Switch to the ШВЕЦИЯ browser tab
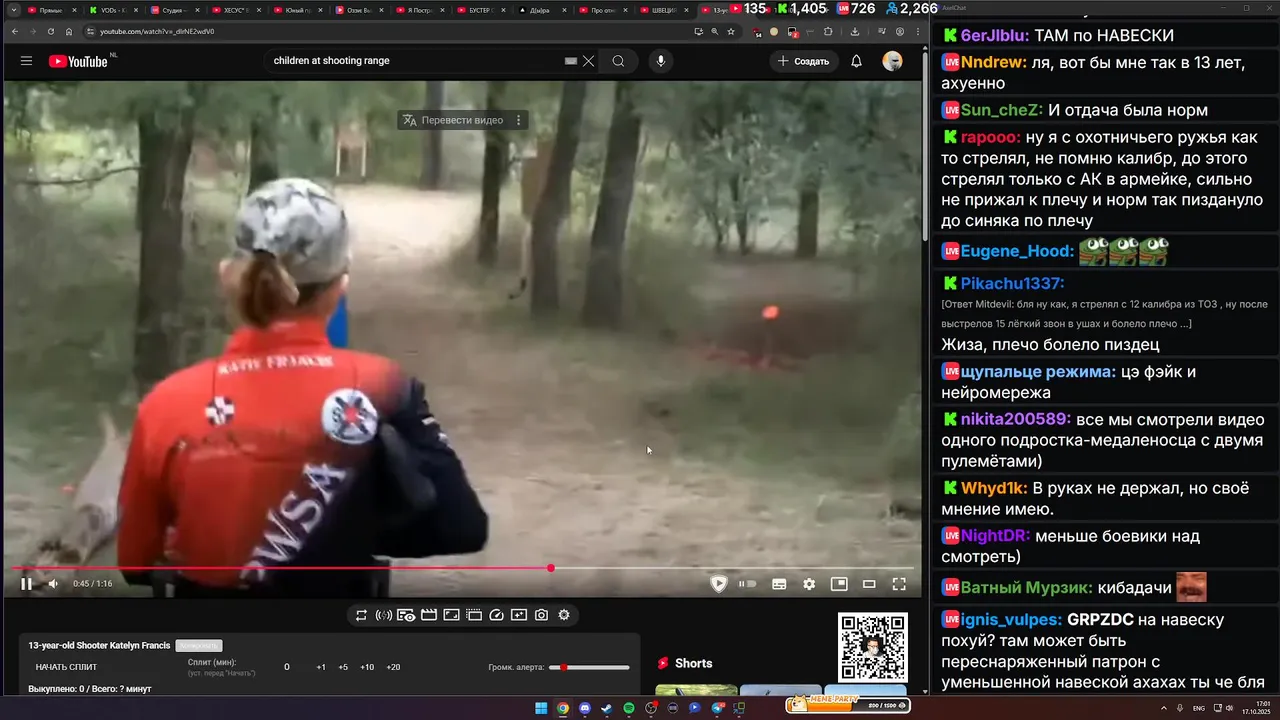The height and width of the screenshot is (720, 1280). click(x=664, y=9)
